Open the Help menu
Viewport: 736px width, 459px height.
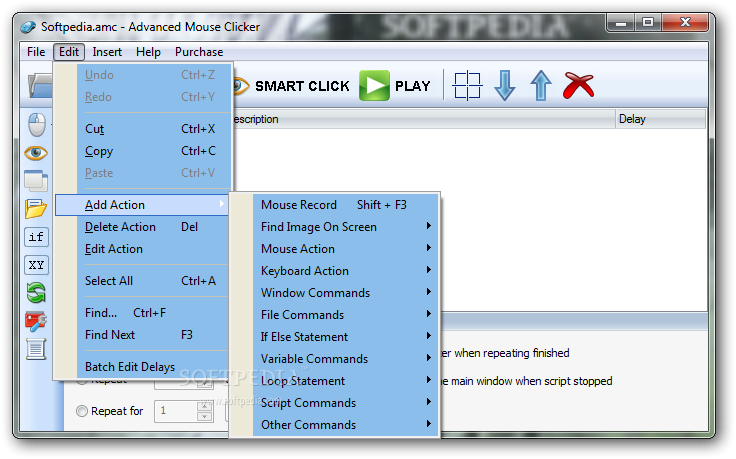point(148,52)
